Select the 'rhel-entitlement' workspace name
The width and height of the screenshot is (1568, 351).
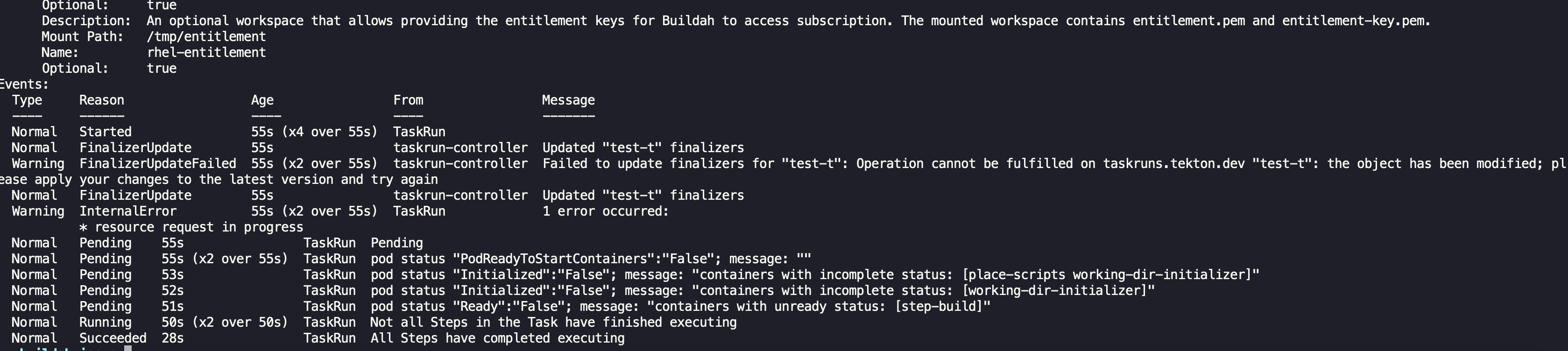coord(206,53)
